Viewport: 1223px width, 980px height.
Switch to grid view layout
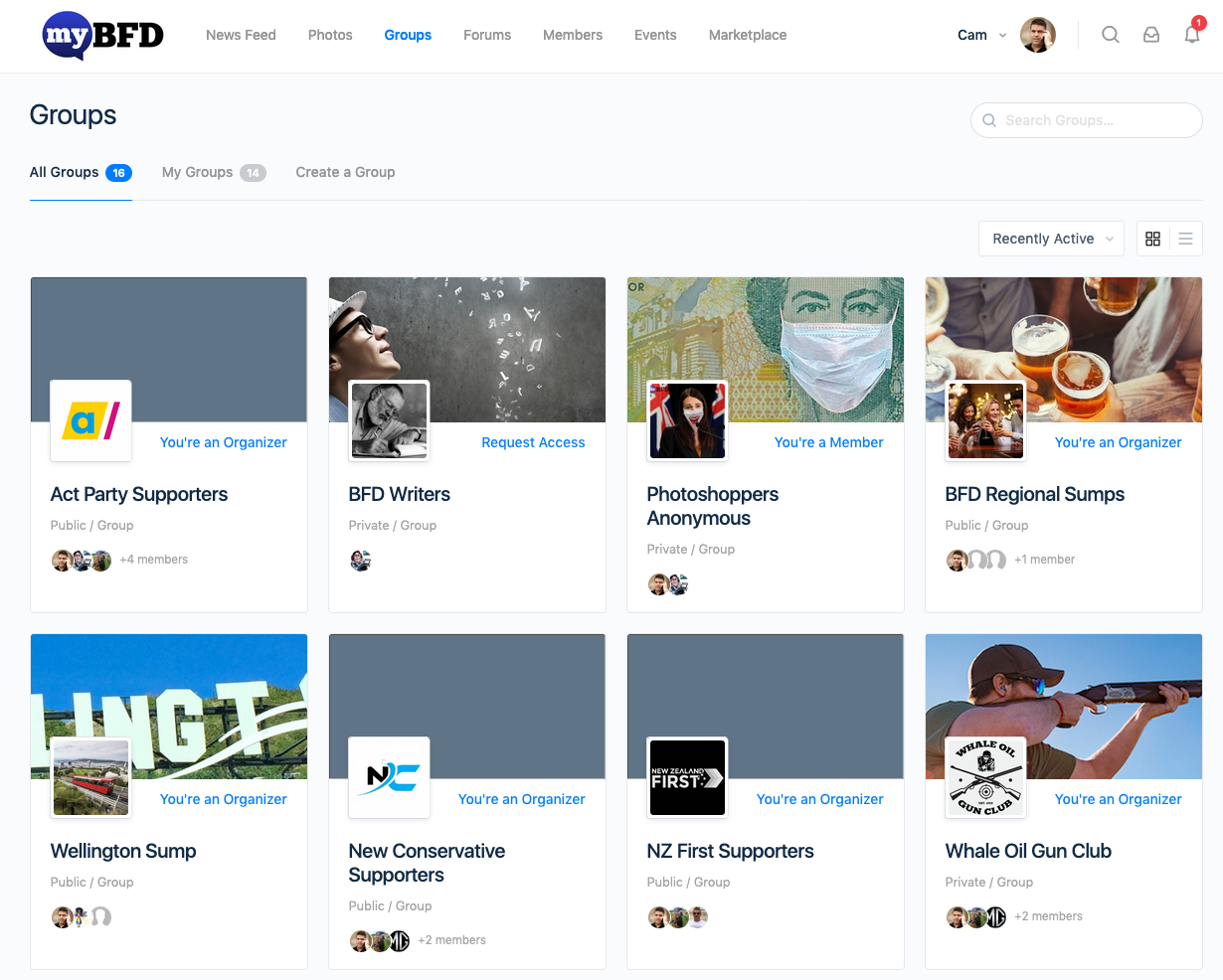pyautogui.click(x=1153, y=239)
